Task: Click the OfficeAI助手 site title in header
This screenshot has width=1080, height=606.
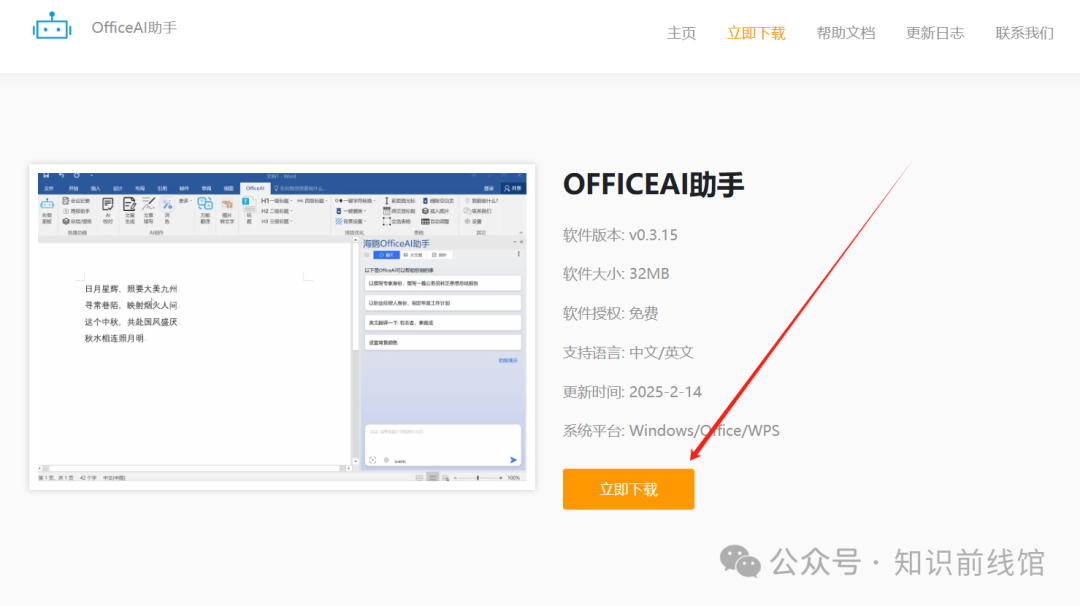Action: pyautogui.click(x=134, y=28)
